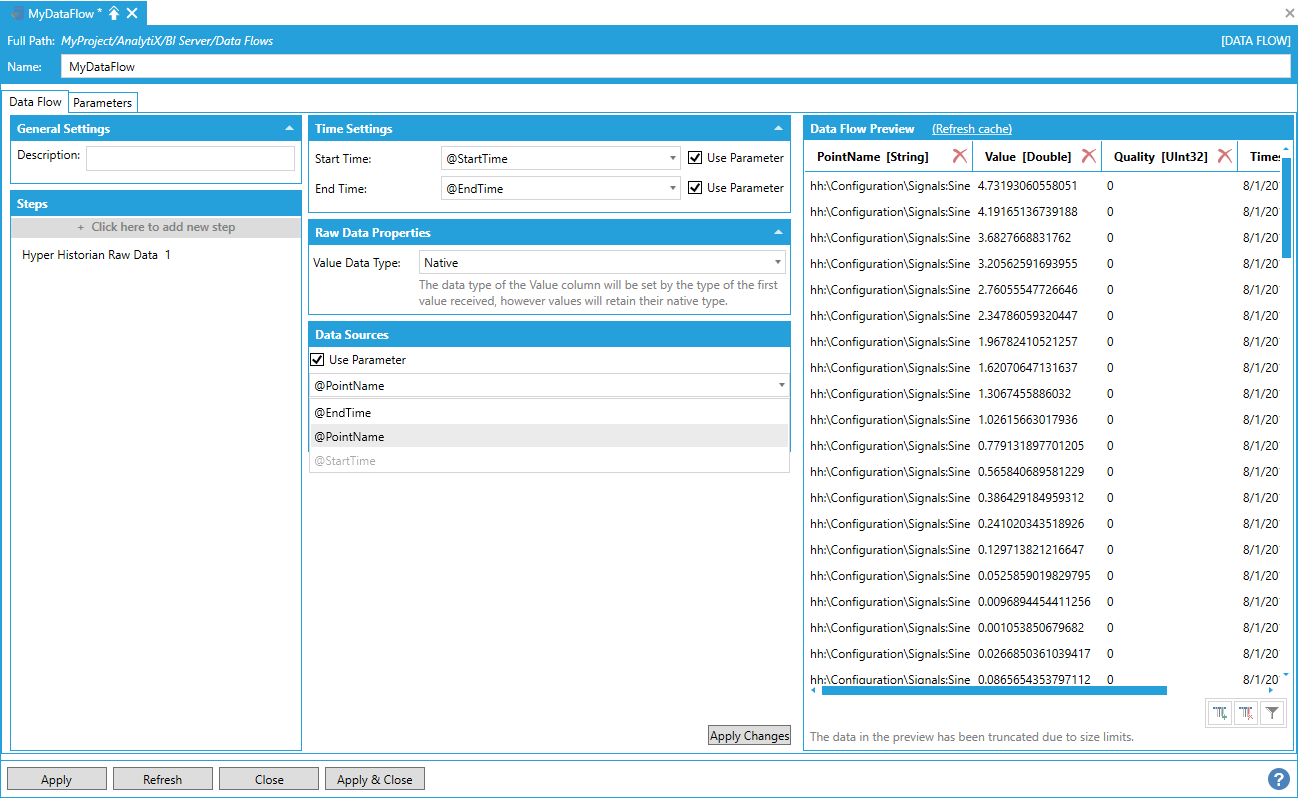Click the Description input field

pyautogui.click(x=190, y=159)
